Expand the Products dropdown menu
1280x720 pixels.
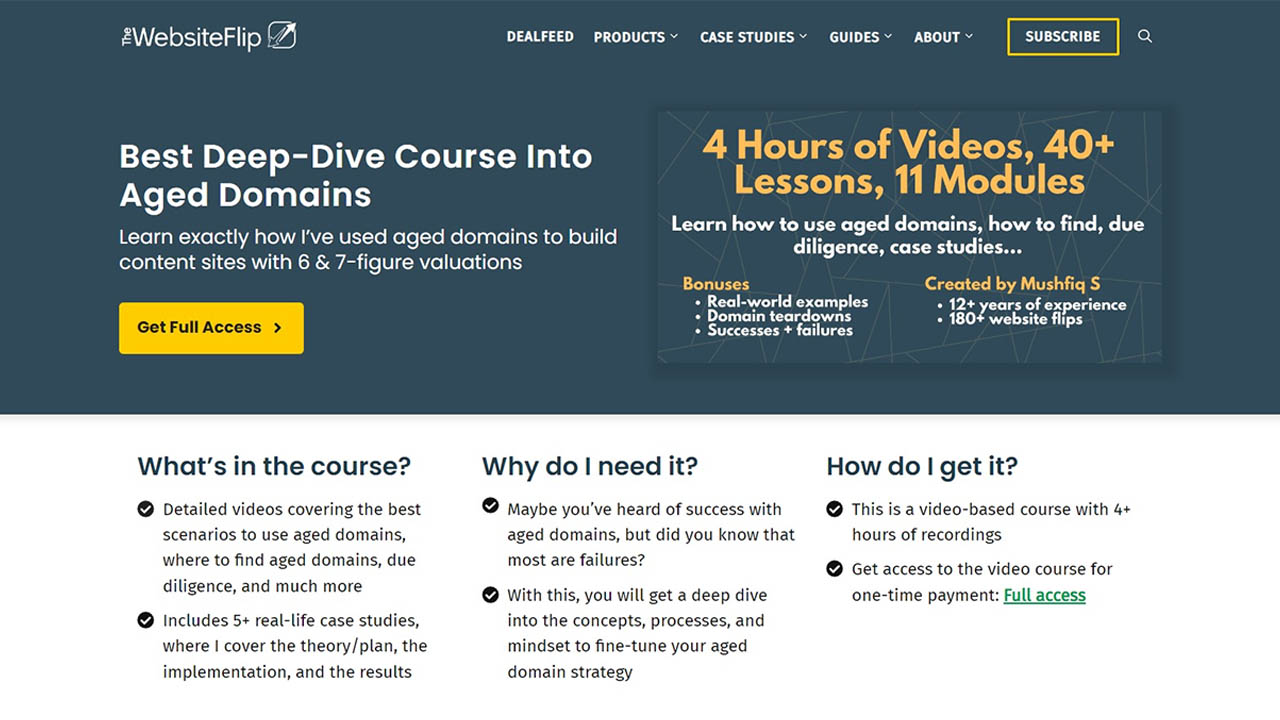[635, 37]
